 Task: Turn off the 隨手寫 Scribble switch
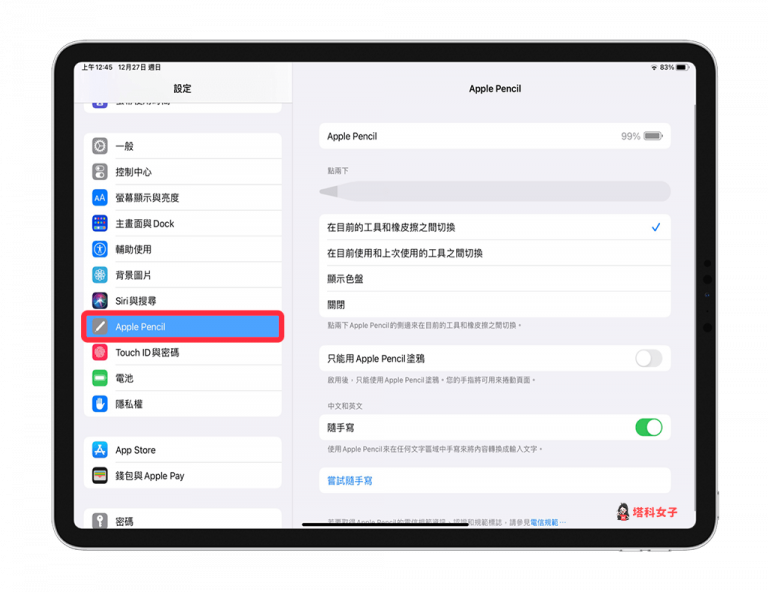(x=648, y=427)
